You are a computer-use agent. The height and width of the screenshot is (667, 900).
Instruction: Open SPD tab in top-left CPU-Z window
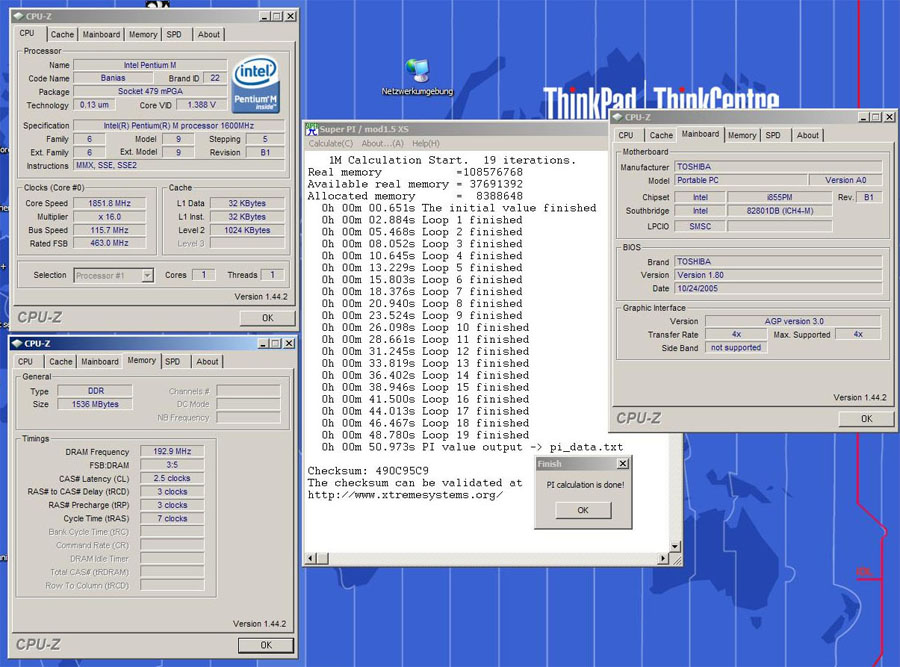(x=174, y=34)
